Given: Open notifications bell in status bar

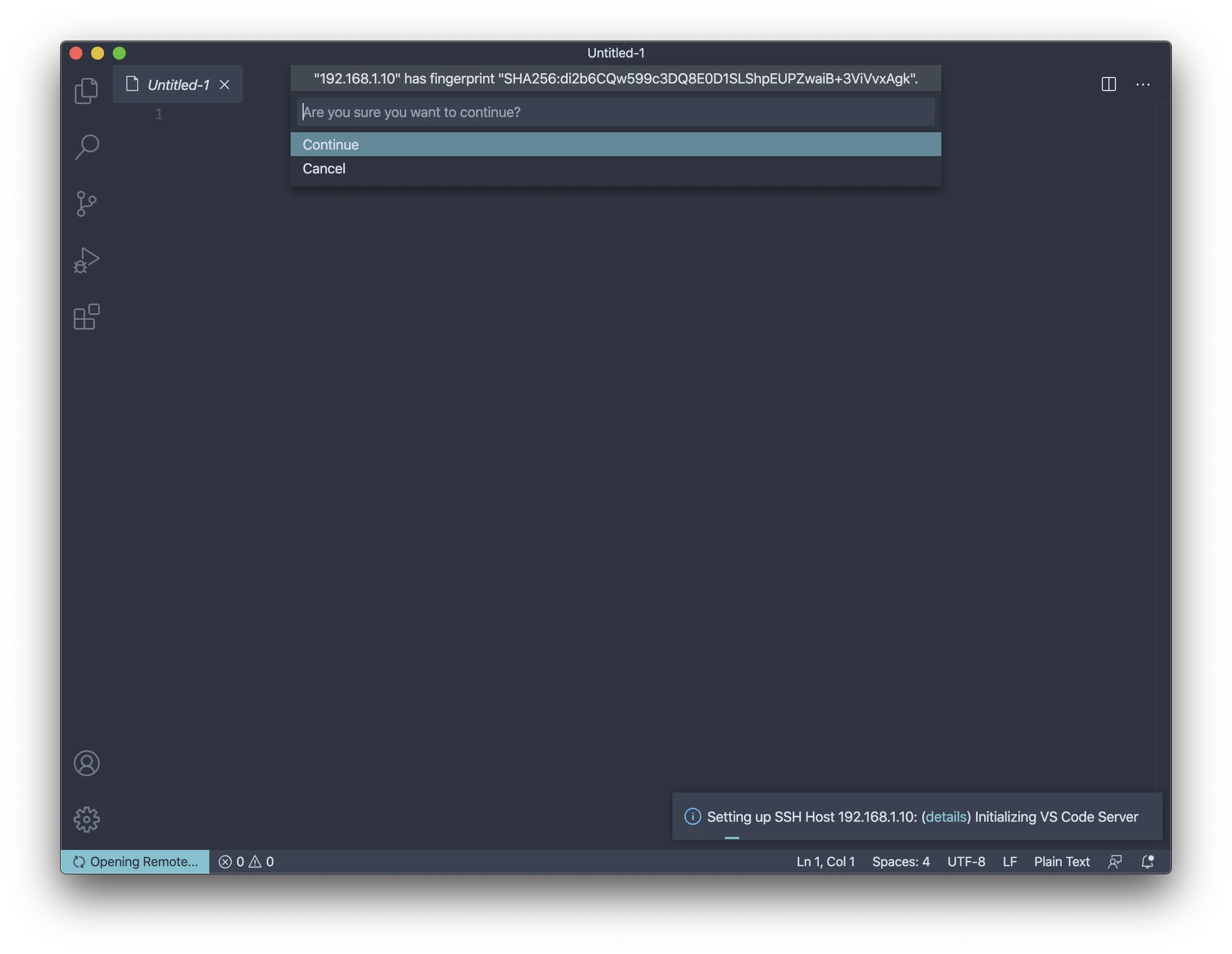Looking at the screenshot, I should click(1147, 861).
